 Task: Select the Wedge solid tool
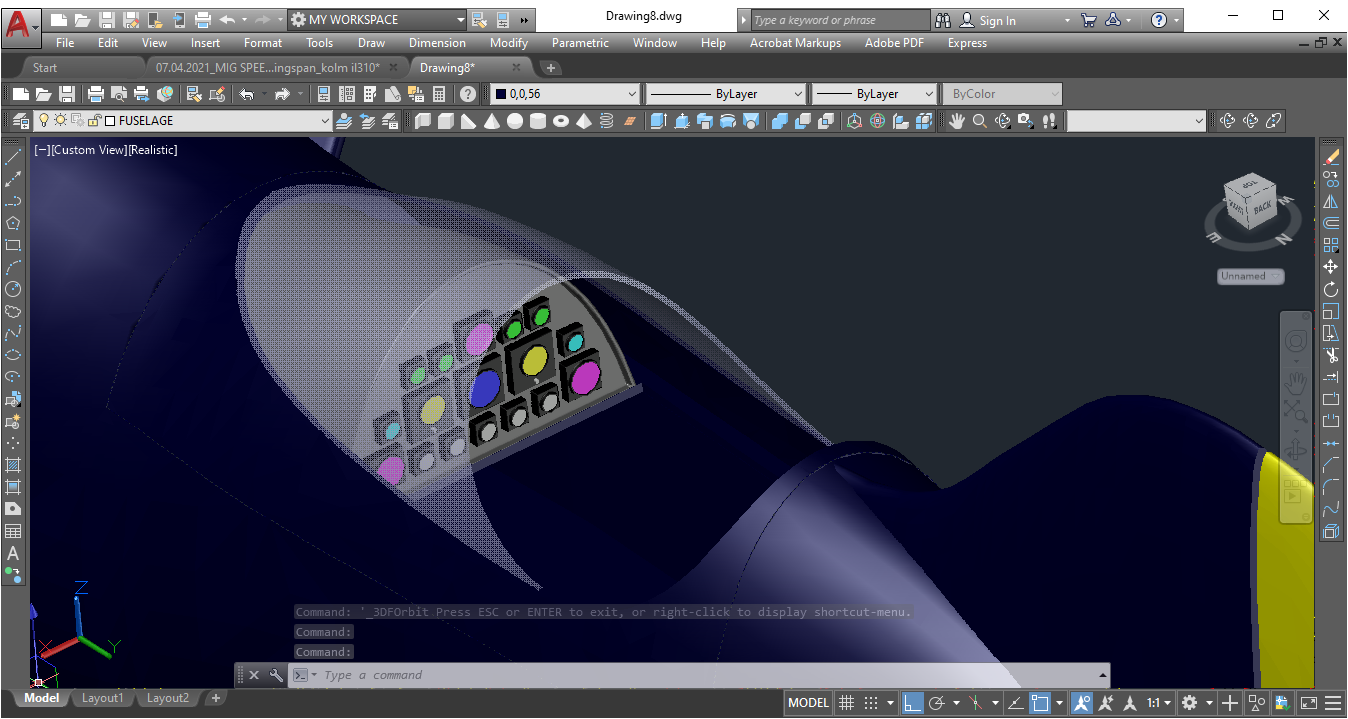[x=468, y=121]
